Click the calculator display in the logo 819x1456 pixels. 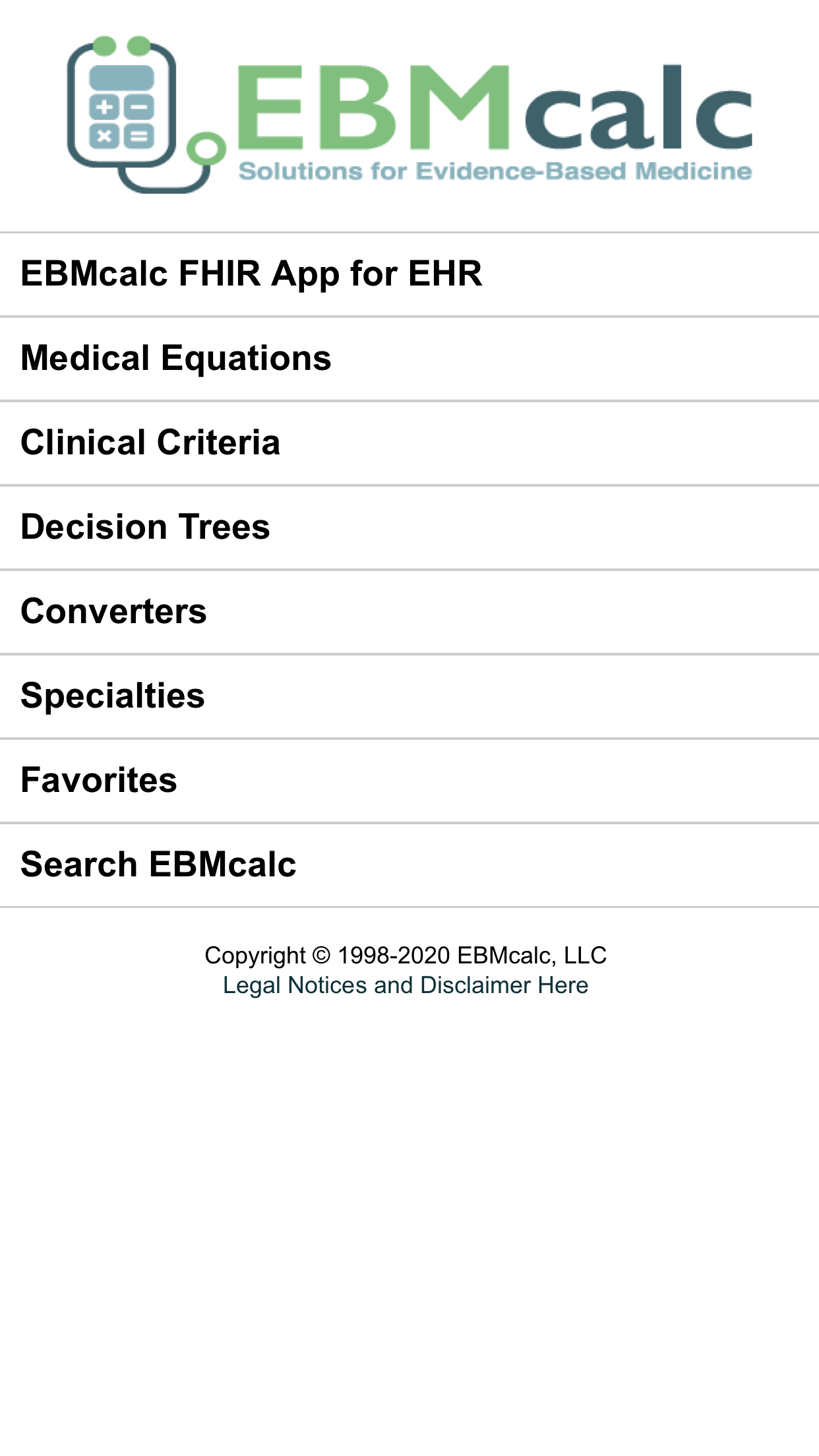(x=122, y=78)
